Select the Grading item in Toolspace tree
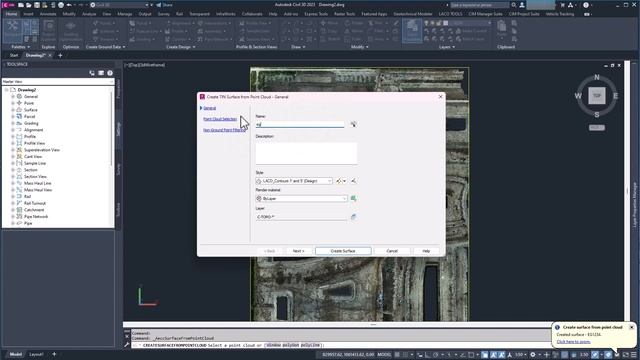640x360 pixels. tap(31, 123)
